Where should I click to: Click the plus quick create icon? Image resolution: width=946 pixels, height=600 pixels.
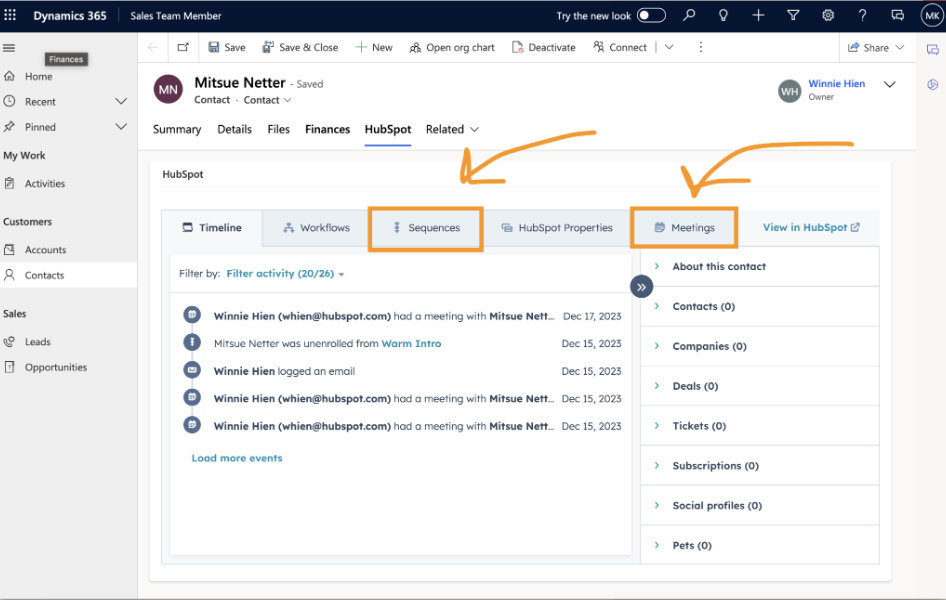click(758, 15)
